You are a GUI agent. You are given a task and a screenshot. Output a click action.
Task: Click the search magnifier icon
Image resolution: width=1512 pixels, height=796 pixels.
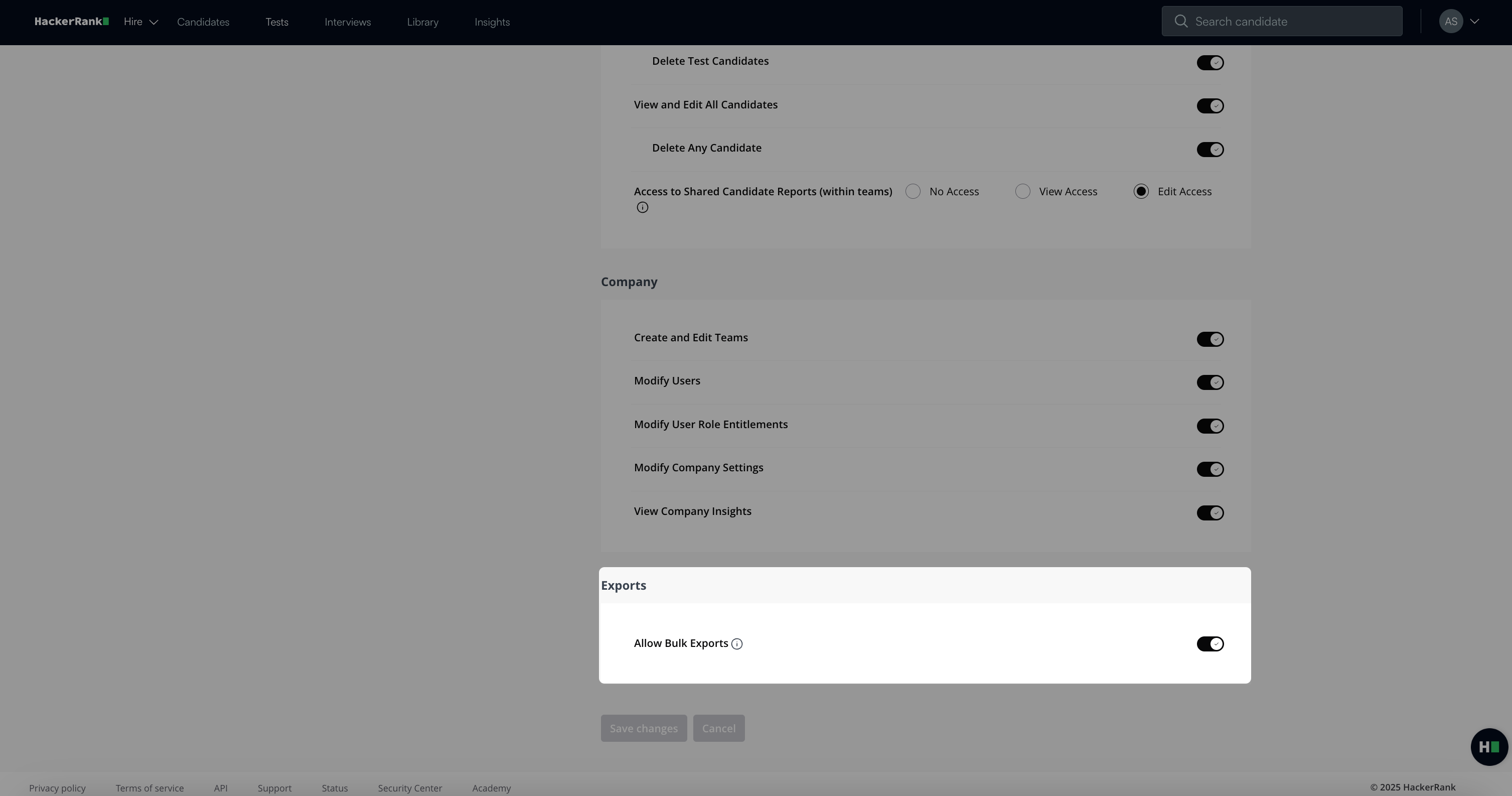coord(1181,22)
